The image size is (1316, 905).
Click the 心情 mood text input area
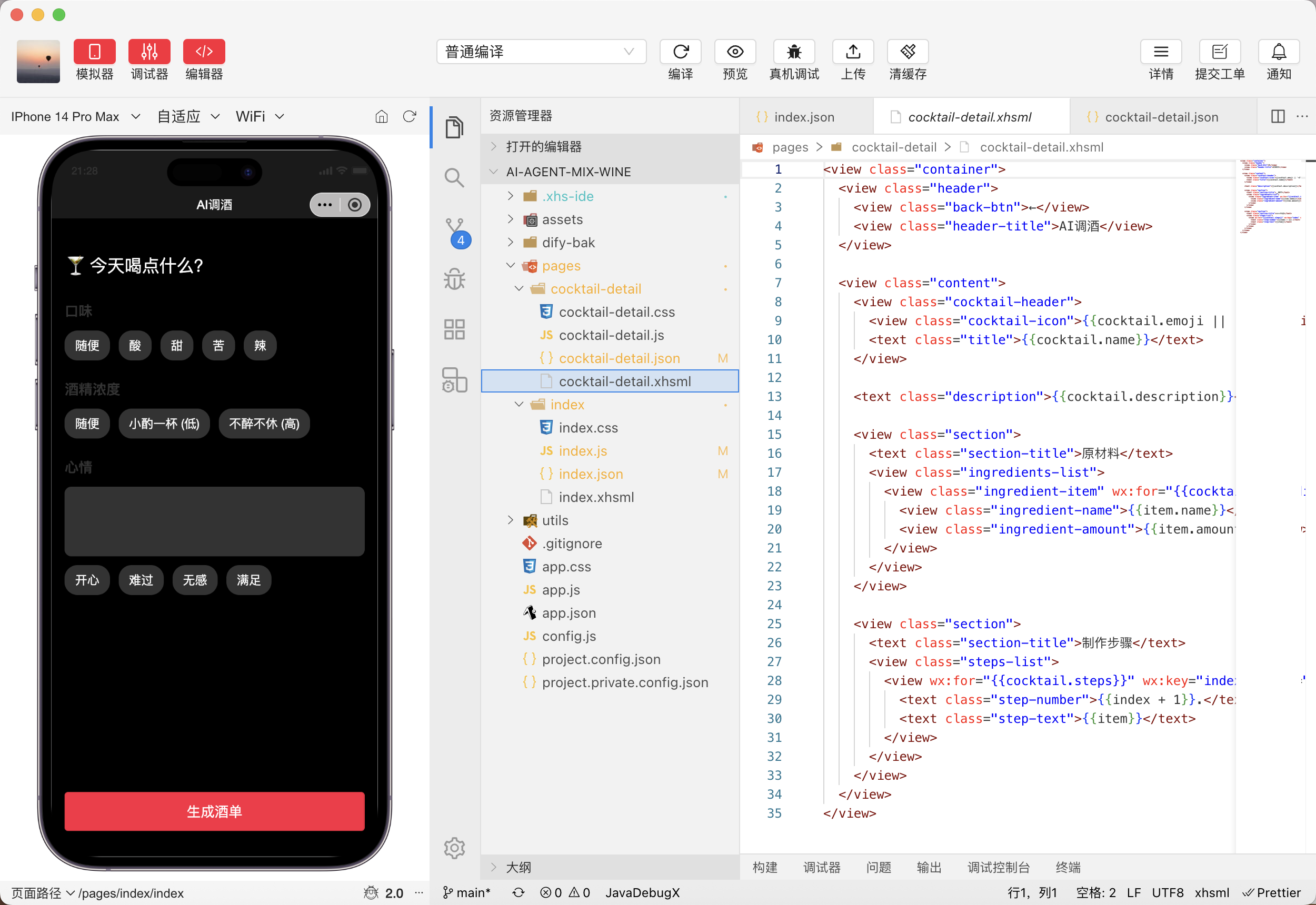pyautogui.click(x=214, y=521)
